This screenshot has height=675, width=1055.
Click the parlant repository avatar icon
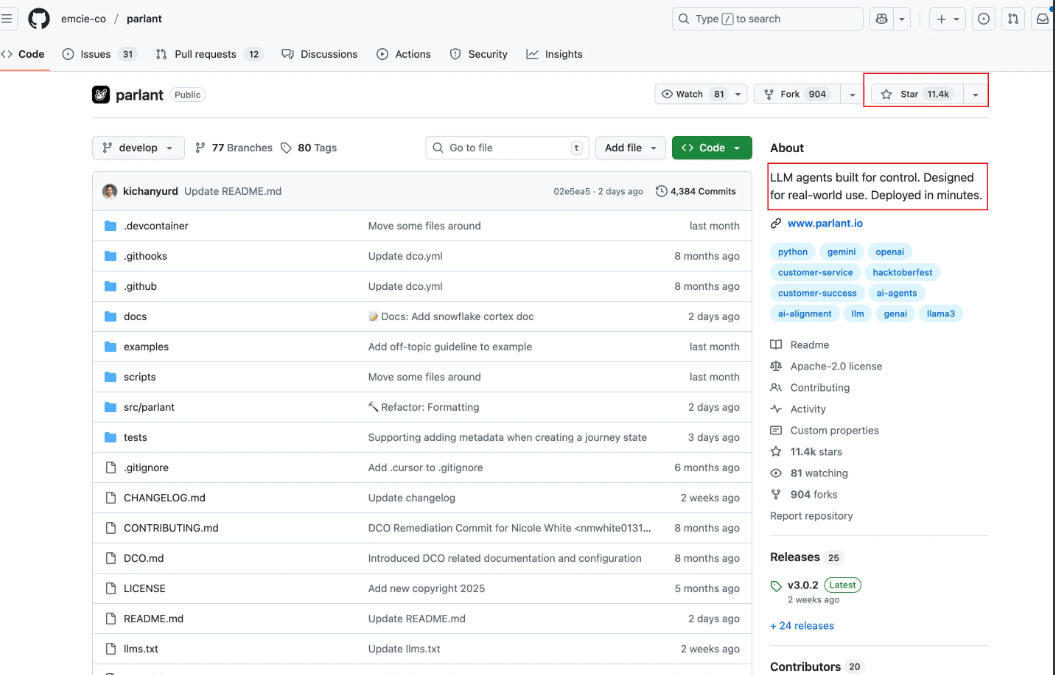coord(101,94)
